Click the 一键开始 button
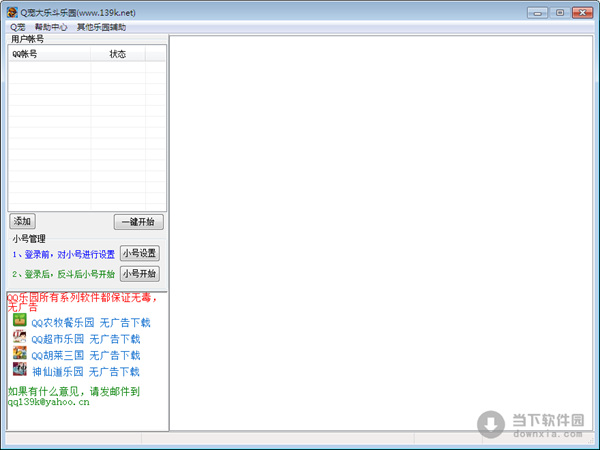The width and height of the screenshot is (600, 450). tap(139, 222)
